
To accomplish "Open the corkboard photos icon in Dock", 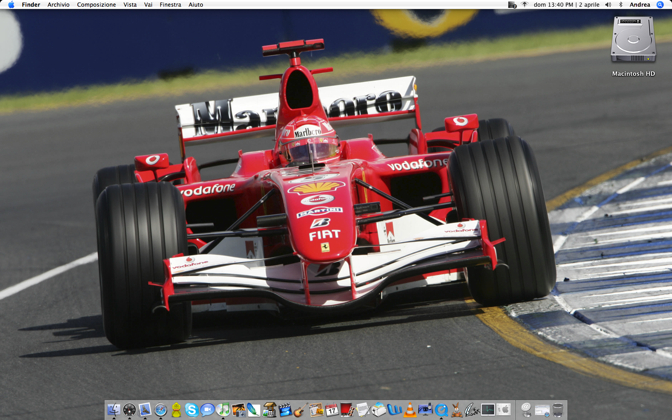I will coord(316,410).
